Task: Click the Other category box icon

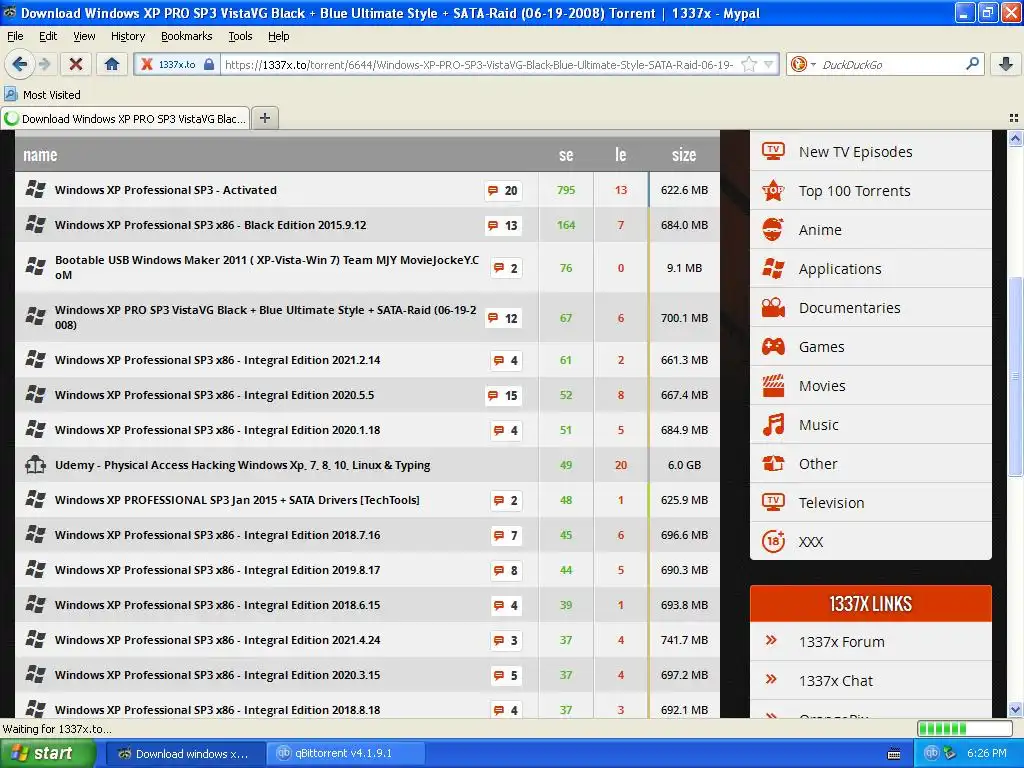Action: [x=773, y=463]
